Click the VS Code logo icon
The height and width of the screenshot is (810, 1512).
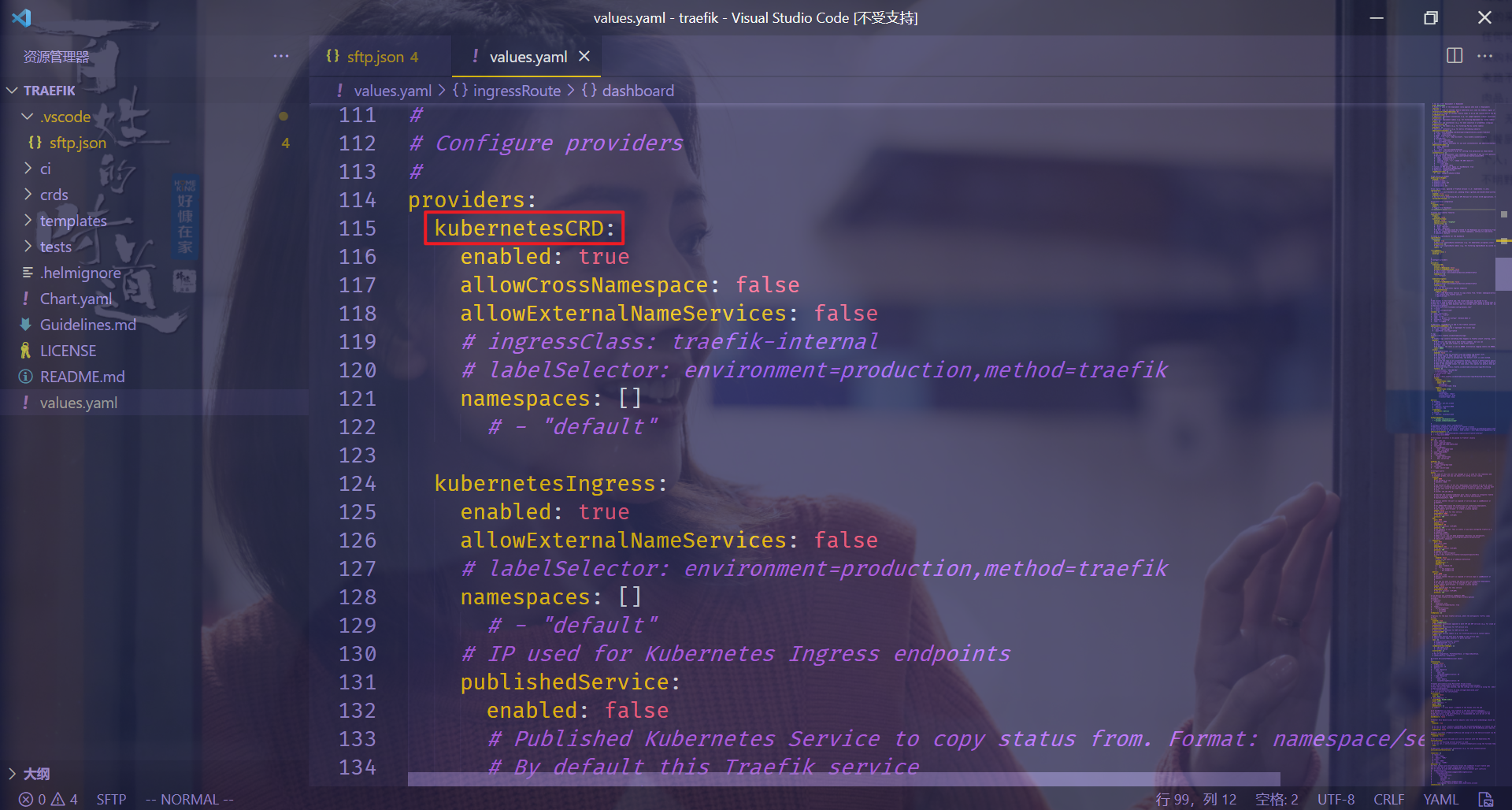tap(21, 17)
